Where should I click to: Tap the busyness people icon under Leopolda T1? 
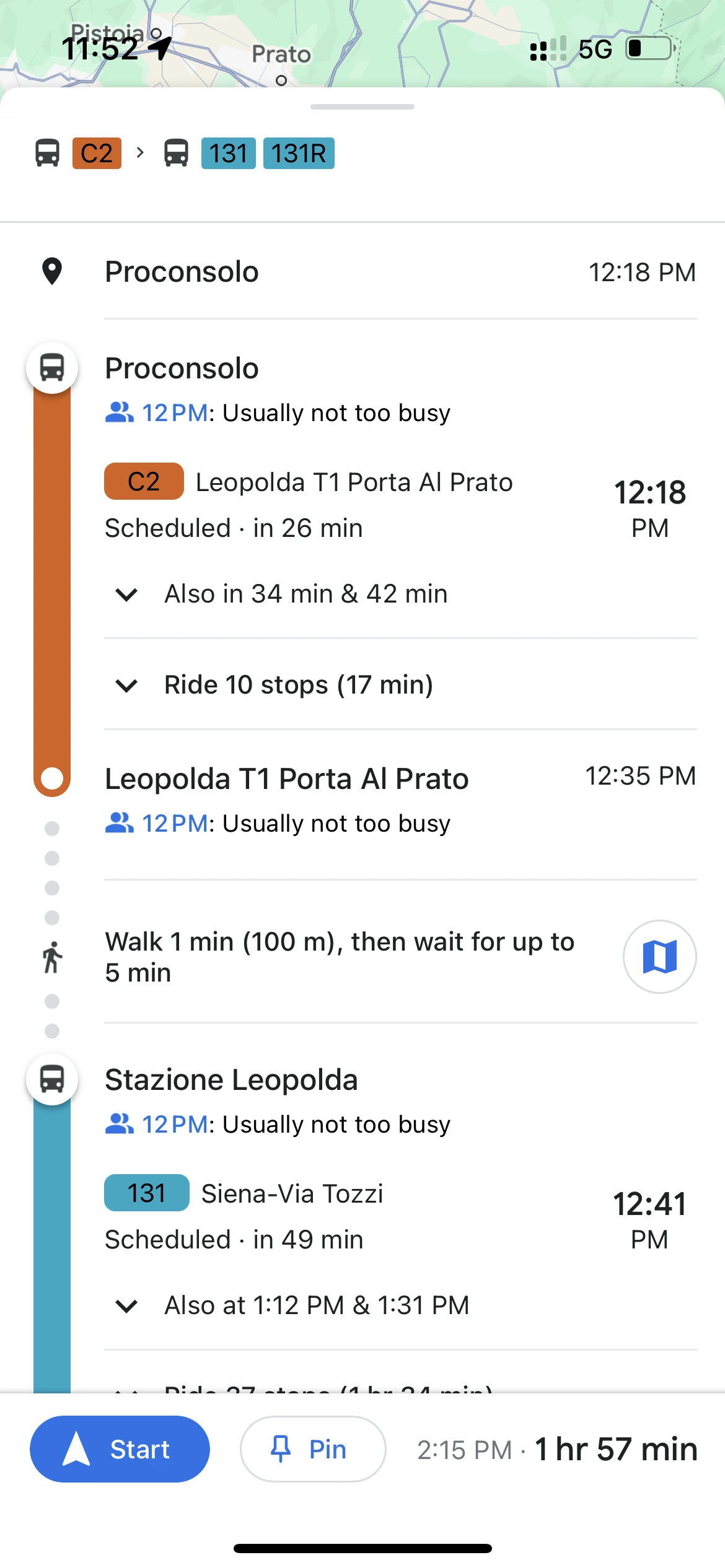coord(119,823)
